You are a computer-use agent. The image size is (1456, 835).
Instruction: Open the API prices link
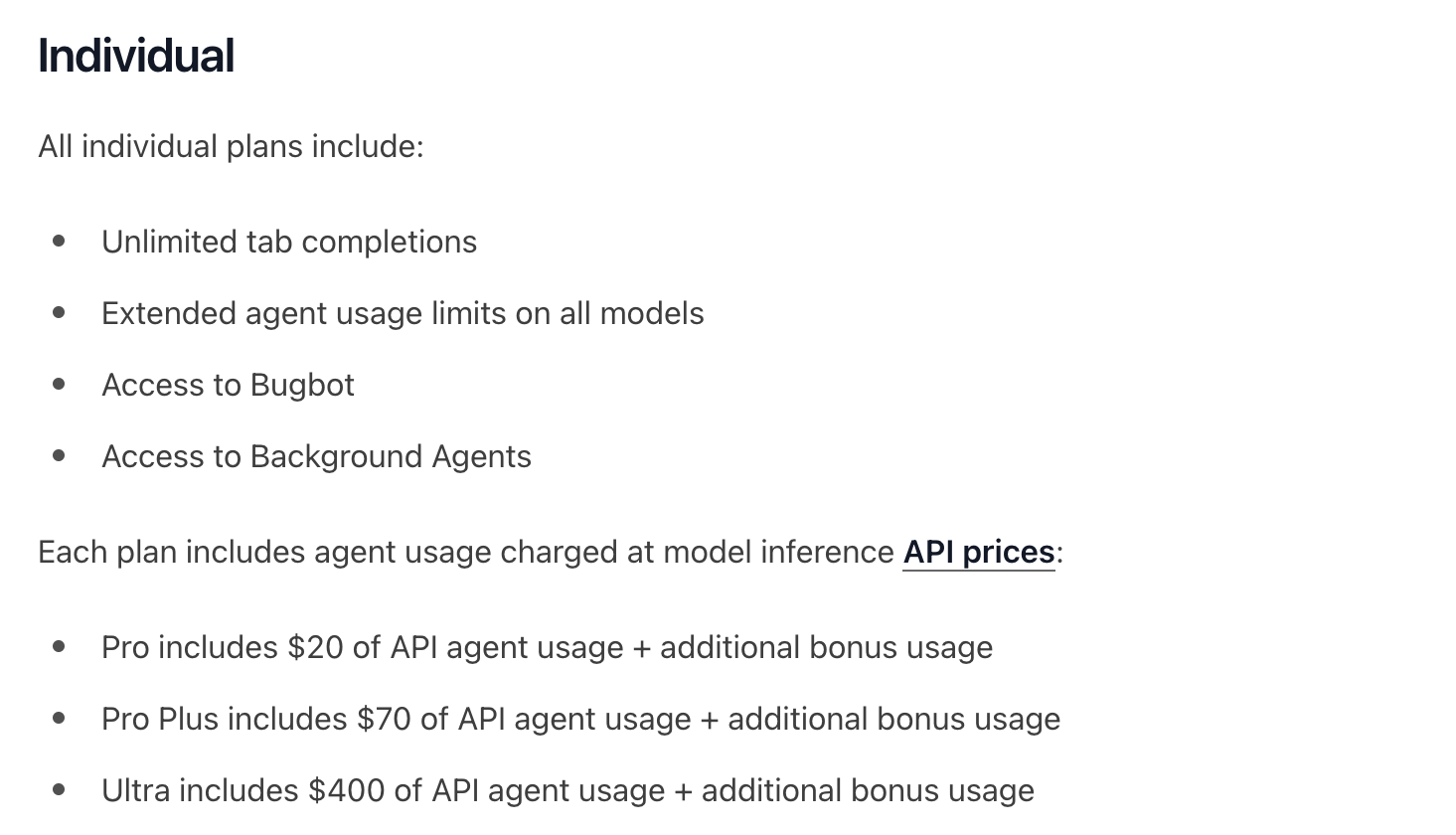(978, 552)
